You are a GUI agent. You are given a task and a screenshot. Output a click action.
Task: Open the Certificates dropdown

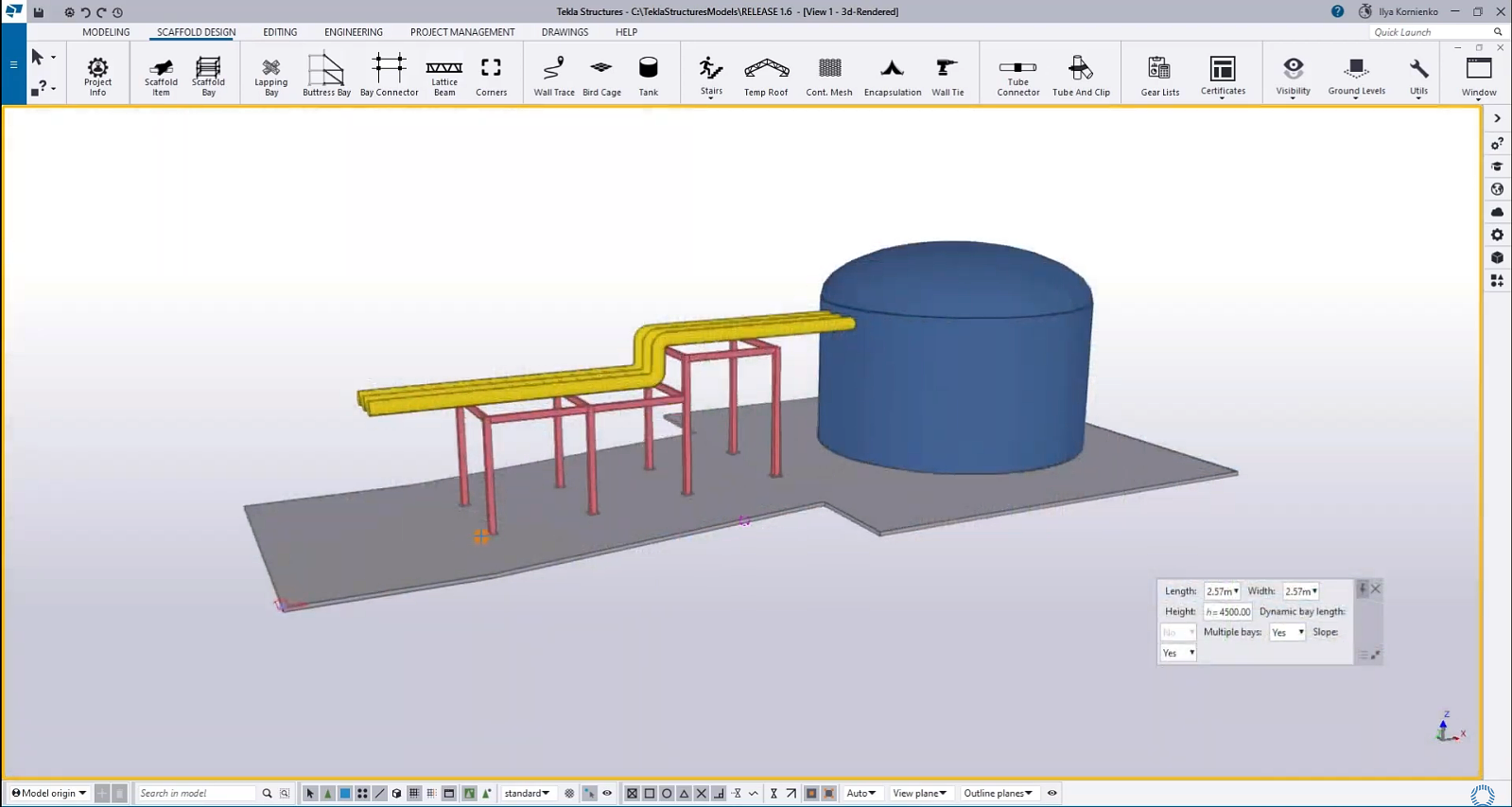click(1223, 76)
